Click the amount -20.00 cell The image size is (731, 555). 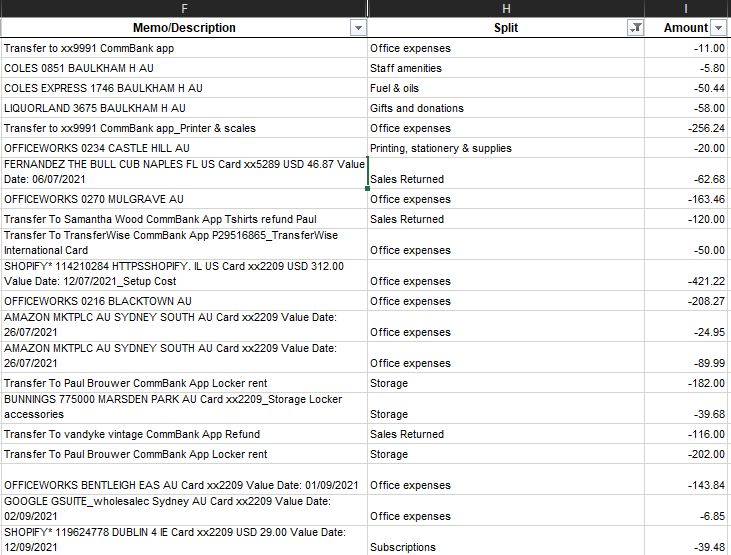pyautogui.click(x=686, y=148)
